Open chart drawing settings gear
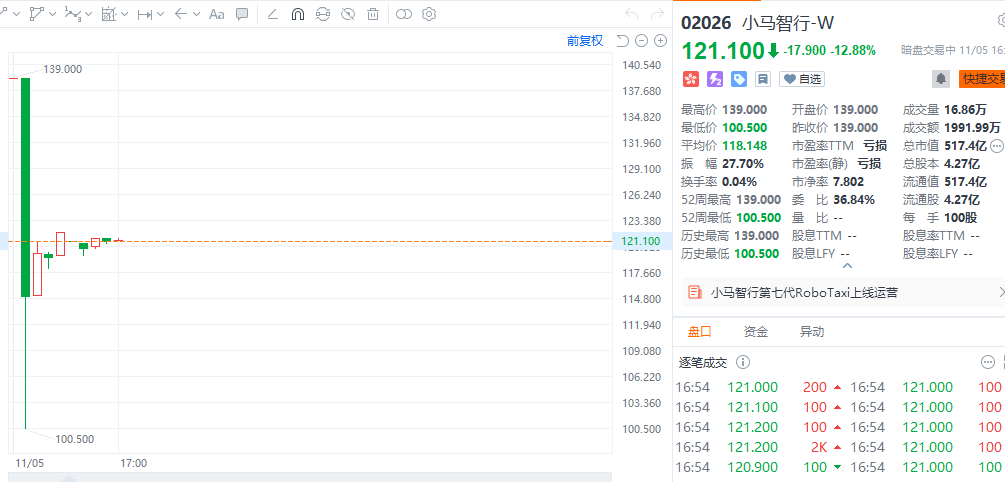The height and width of the screenshot is (482, 1005). coord(429,13)
